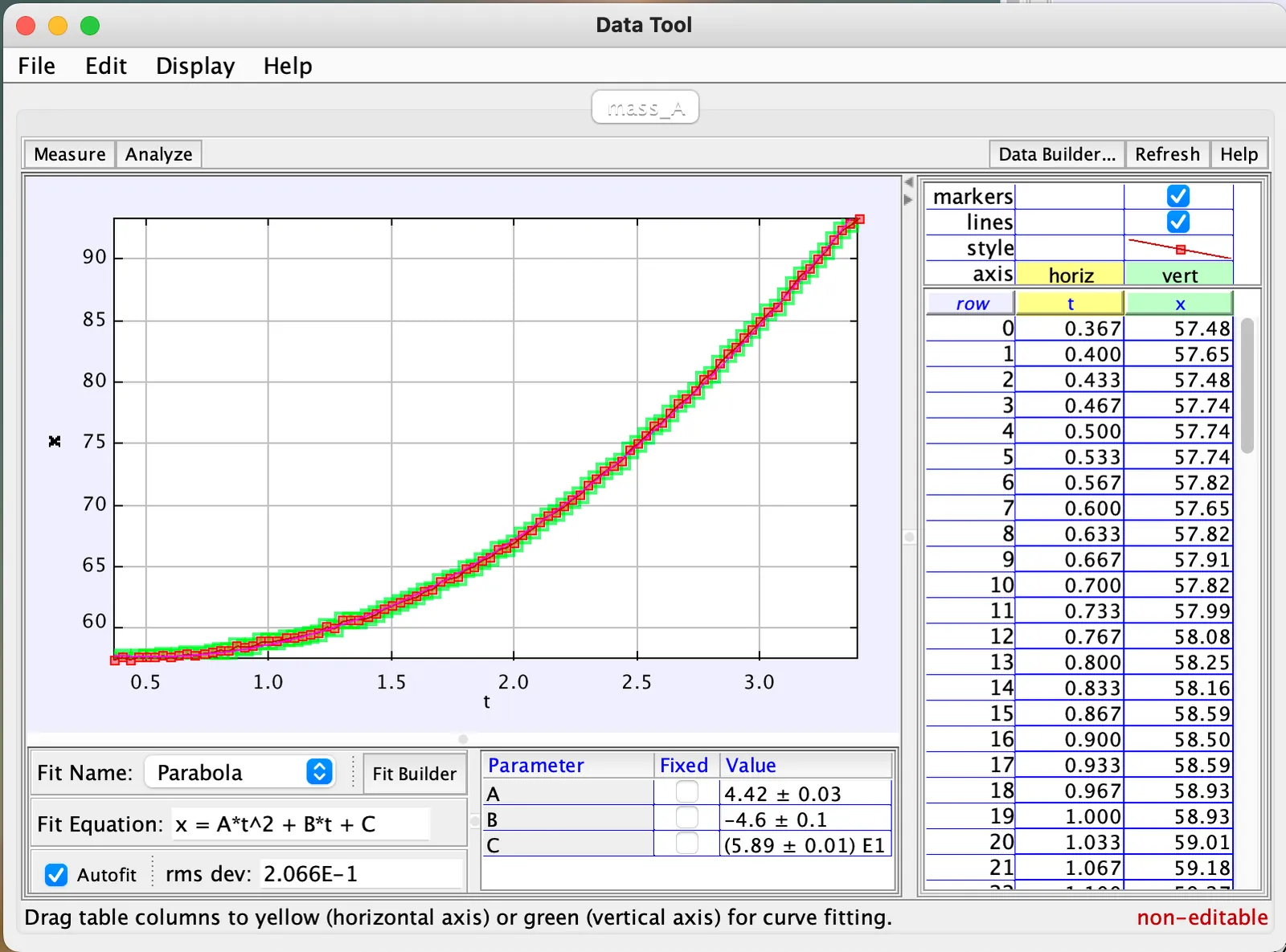1286x952 pixels.
Task: Select table cell t 0.500
Action: coord(1070,431)
